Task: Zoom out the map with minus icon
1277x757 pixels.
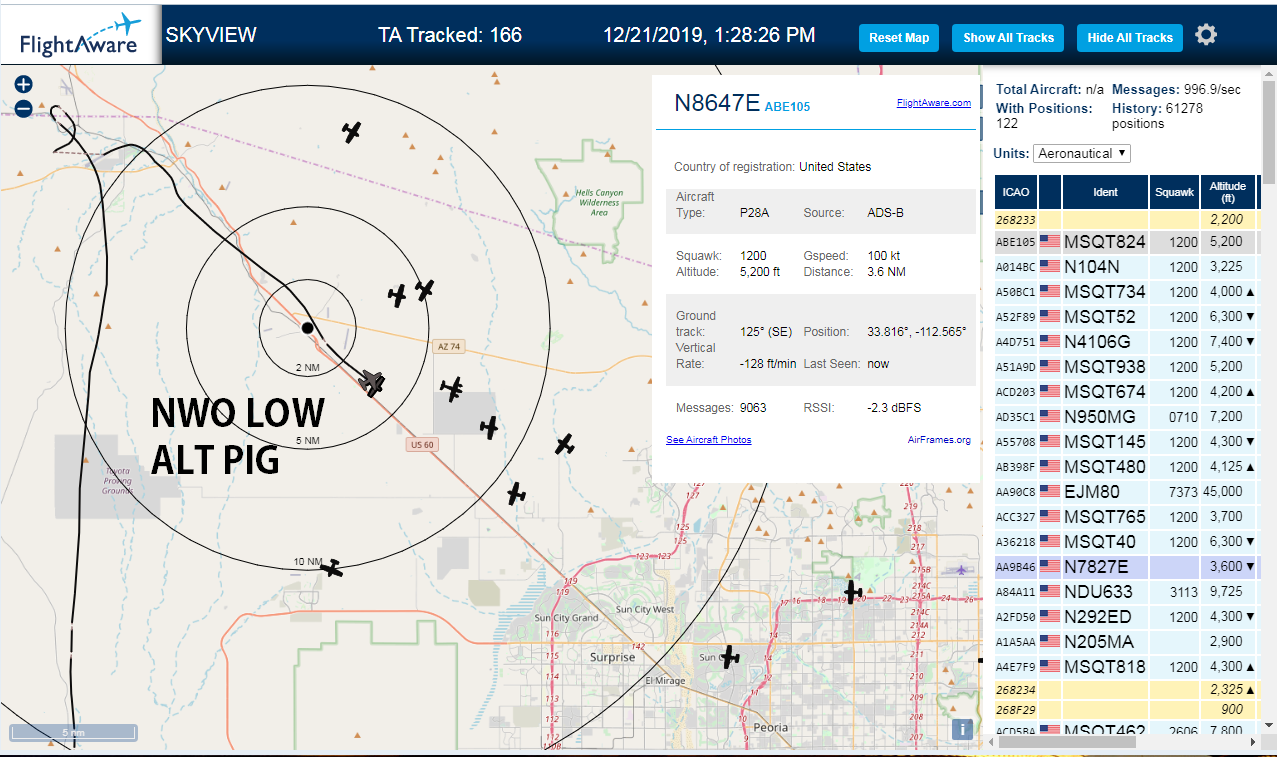Action: [x=24, y=108]
